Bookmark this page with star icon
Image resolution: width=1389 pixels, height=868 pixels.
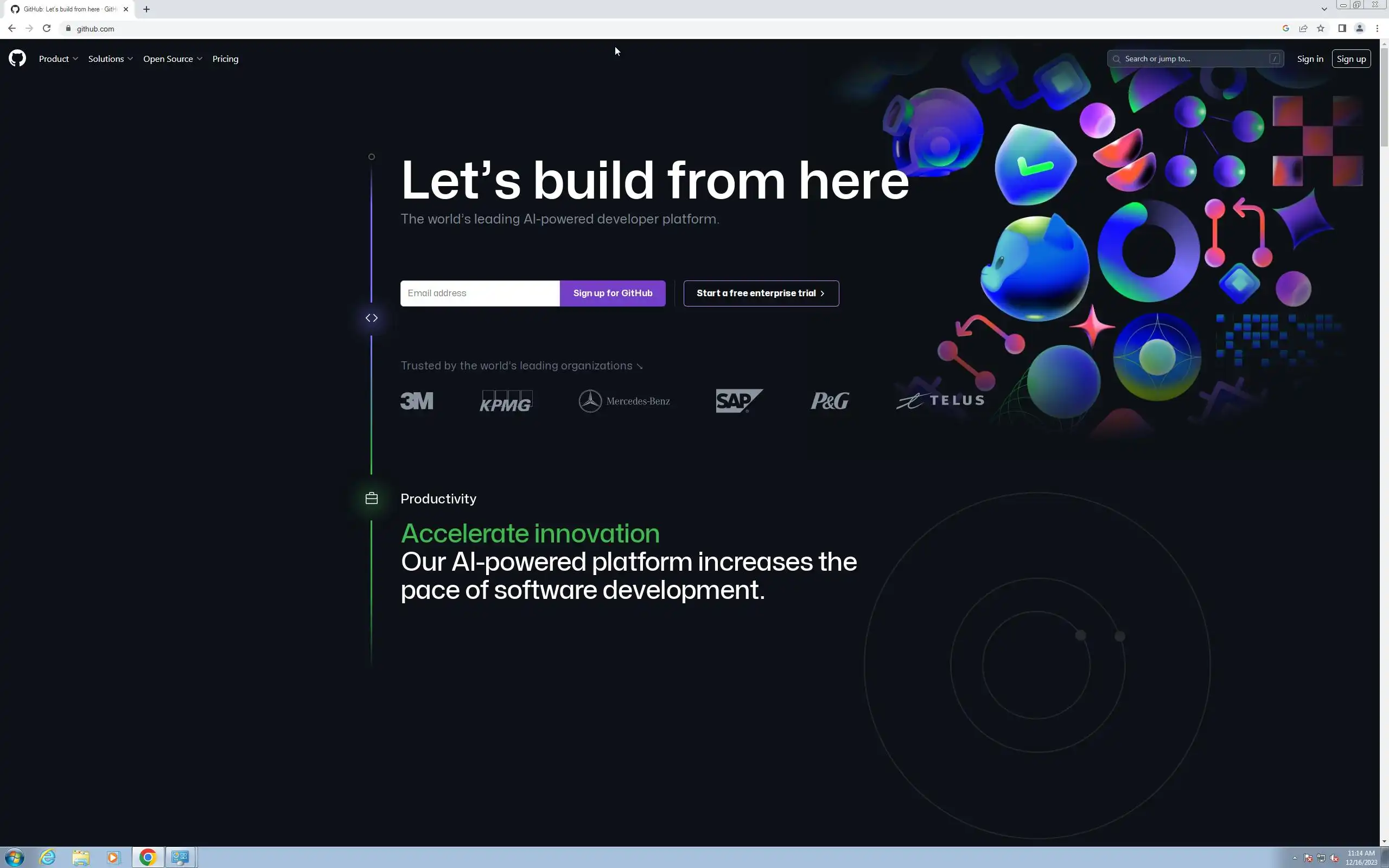(1321, 28)
